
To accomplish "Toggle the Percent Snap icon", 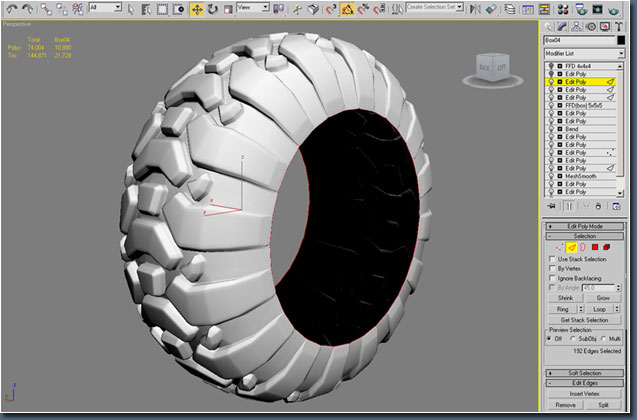I will click(x=363, y=9).
